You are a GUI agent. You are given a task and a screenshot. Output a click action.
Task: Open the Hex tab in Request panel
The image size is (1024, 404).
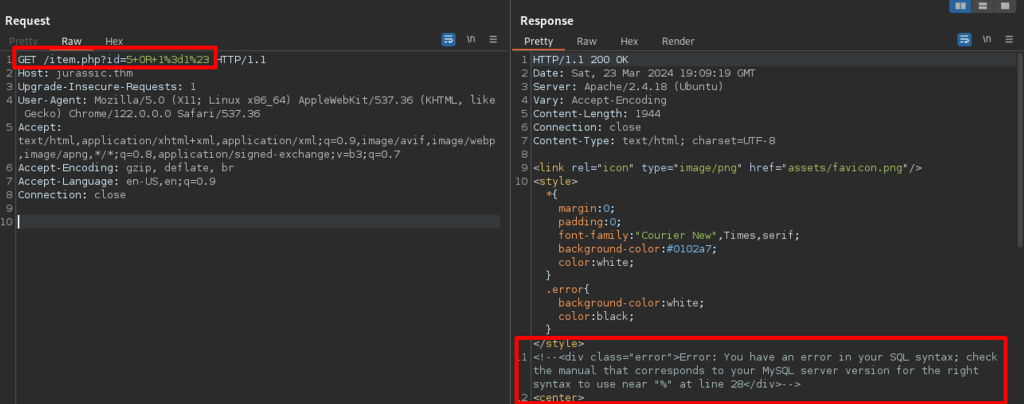[114, 41]
